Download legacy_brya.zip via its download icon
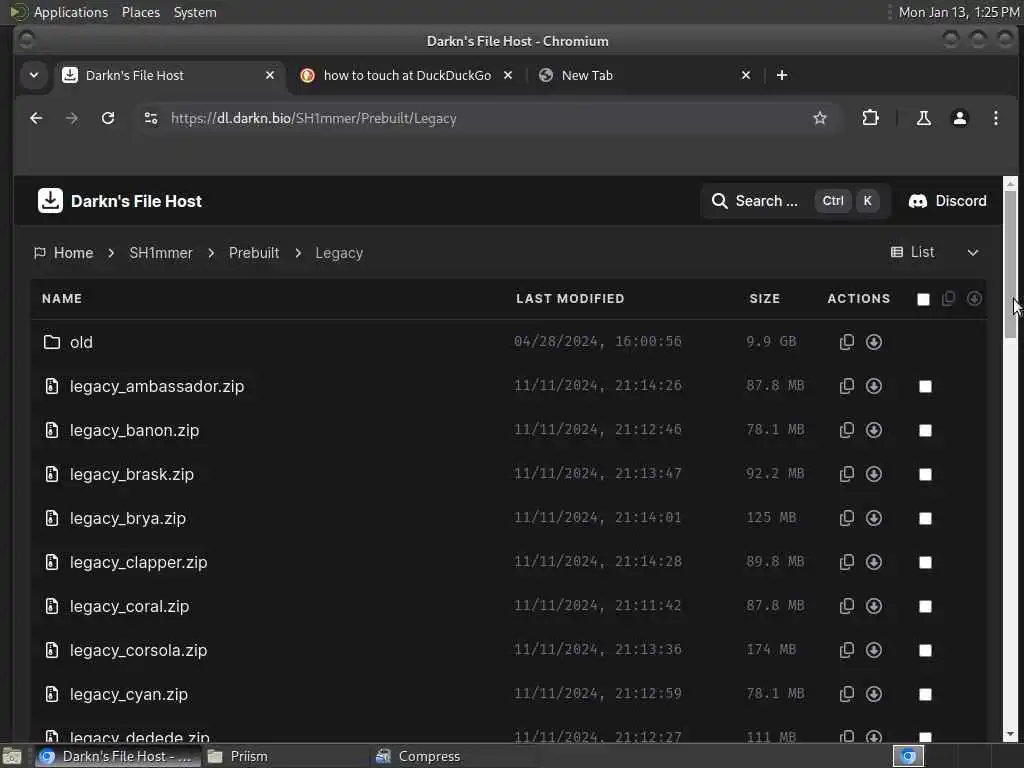Viewport: 1024px width, 768px height. coord(874,518)
